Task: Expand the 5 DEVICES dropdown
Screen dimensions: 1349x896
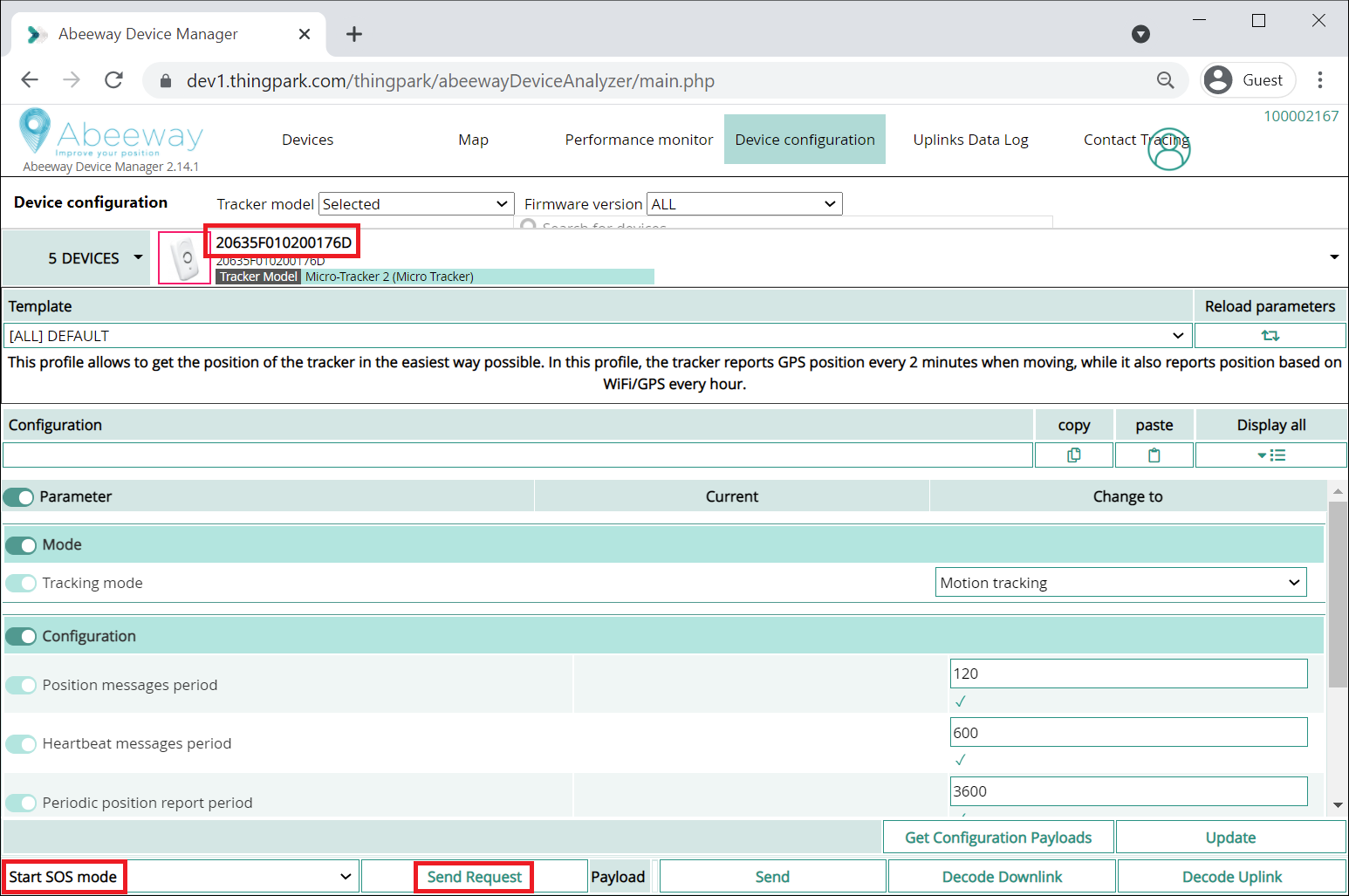Action: pos(77,258)
